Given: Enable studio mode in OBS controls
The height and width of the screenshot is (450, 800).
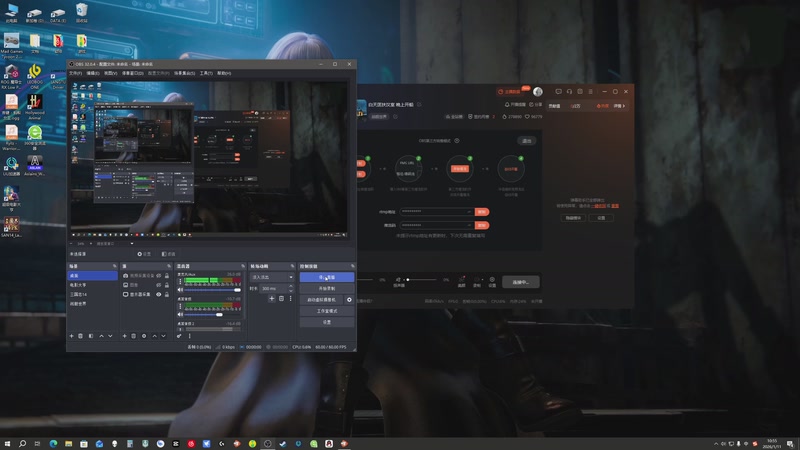Looking at the screenshot, I should pos(327,311).
